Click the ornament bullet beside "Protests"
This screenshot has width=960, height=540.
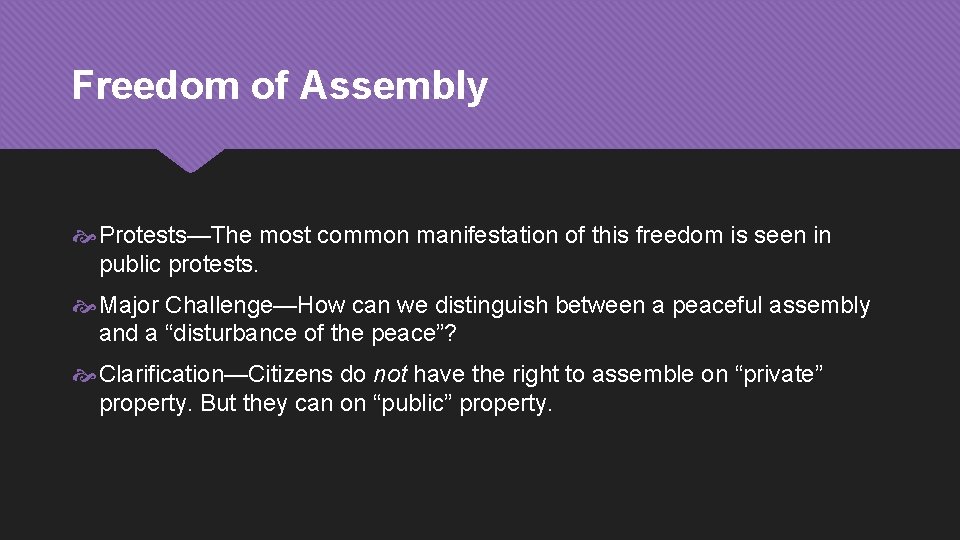(x=84, y=236)
